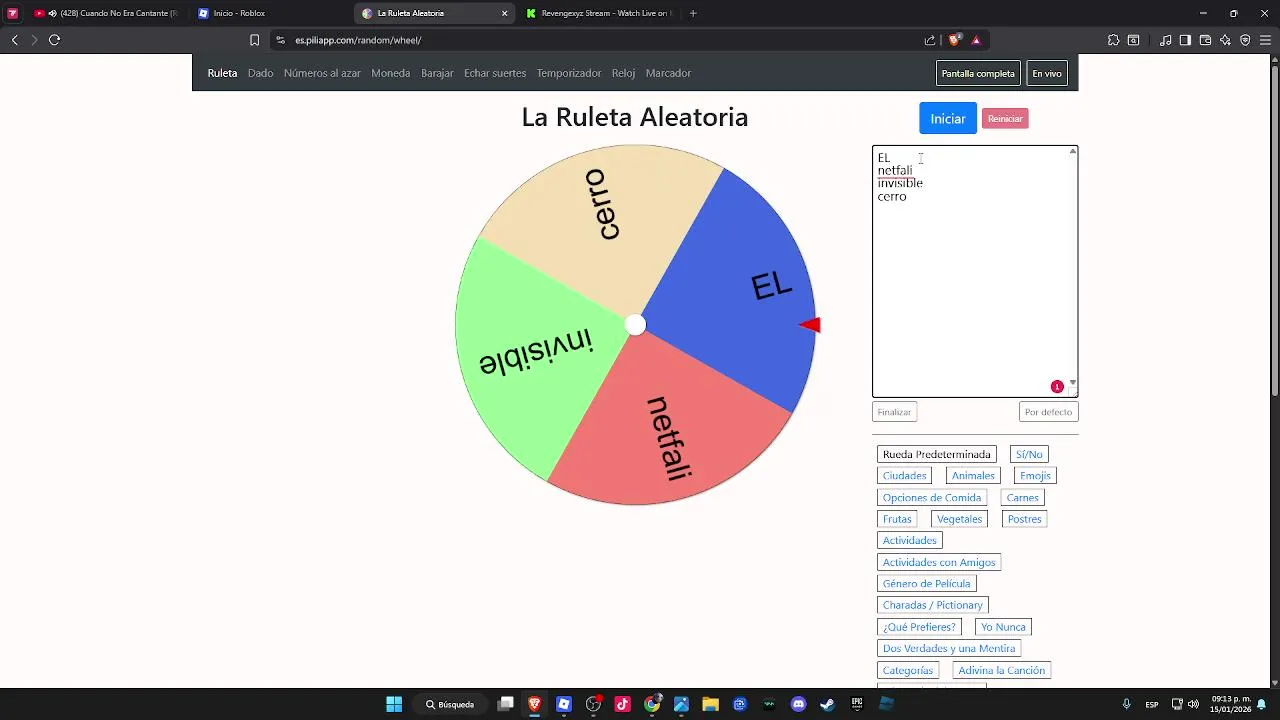This screenshot has width=1280, height=720.
Task: Select Ruleta in the site menu
Action: coord(222,73)
